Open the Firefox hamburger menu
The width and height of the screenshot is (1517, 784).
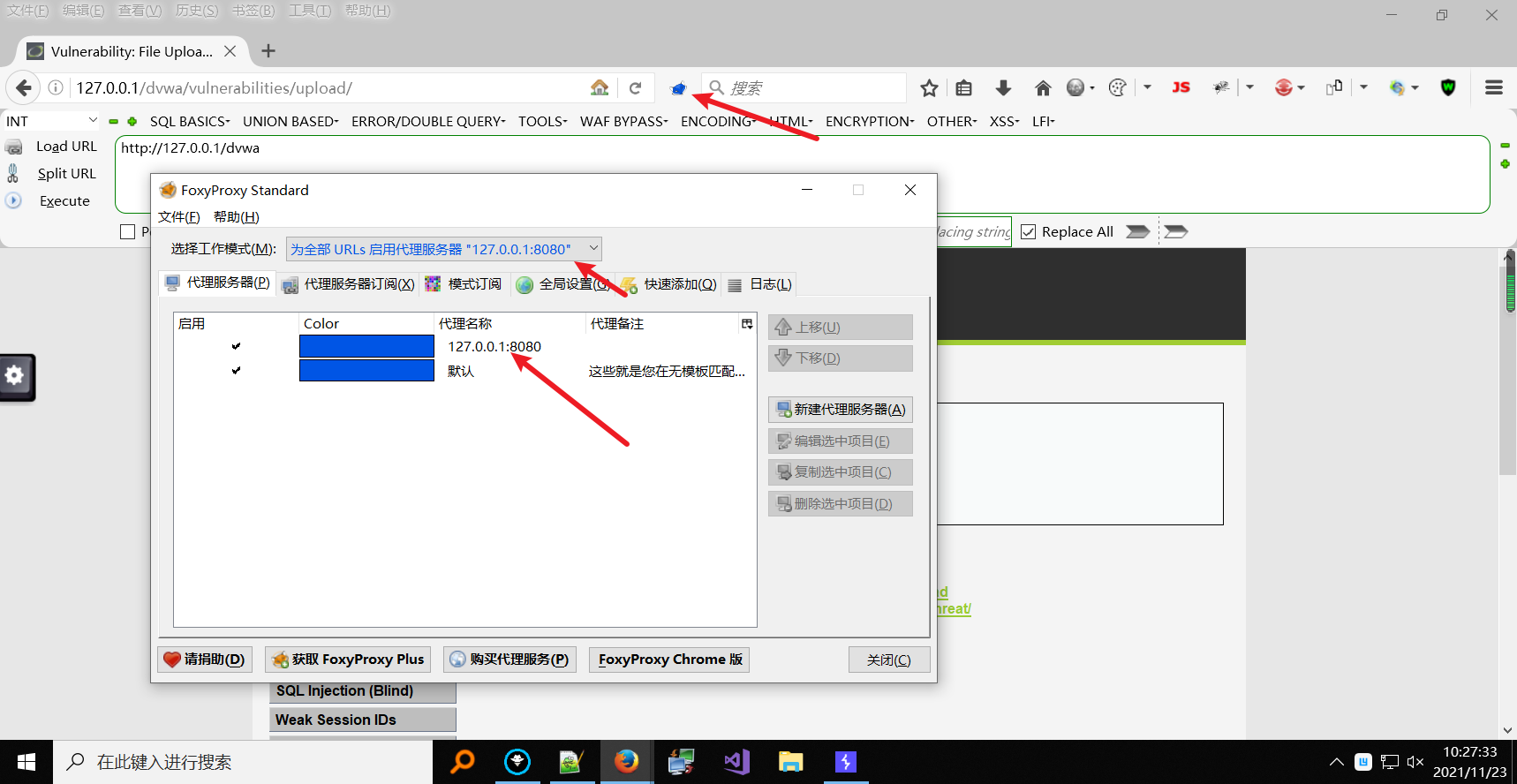(x=1494, y=87)
